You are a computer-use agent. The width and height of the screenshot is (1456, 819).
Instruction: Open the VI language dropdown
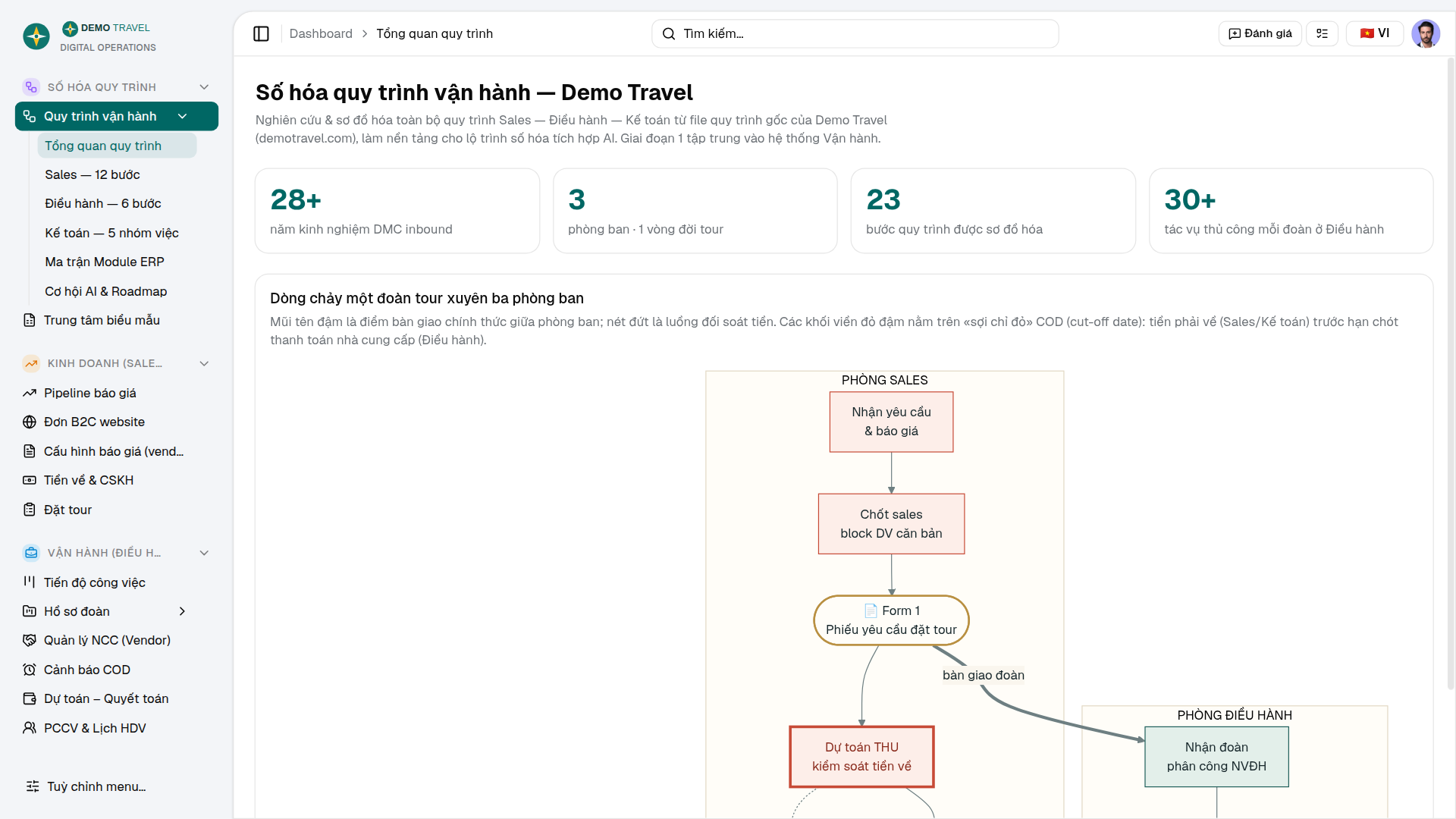click(x=1375, y=33)
